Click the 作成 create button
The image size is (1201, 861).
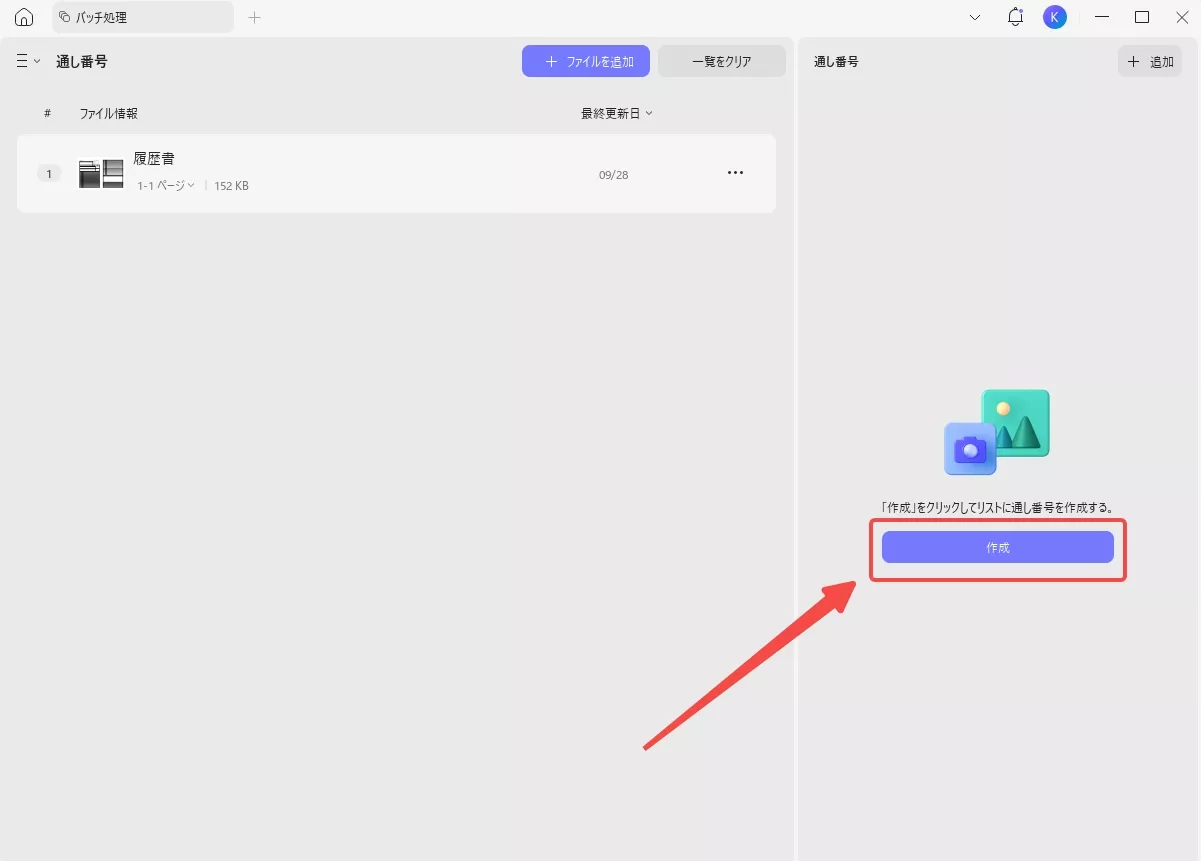point(998,547)
